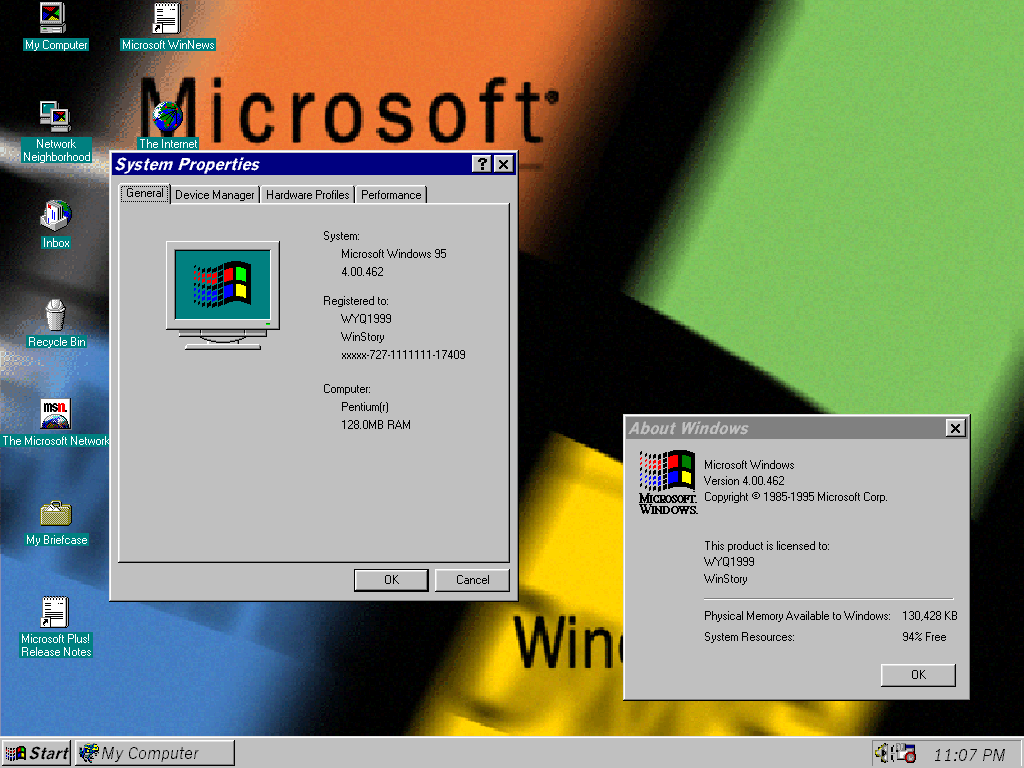This screenshot has width=1024, height=768.
Task: Select the Network Neighborhood desktop icon
Action: tap(54, 117)
